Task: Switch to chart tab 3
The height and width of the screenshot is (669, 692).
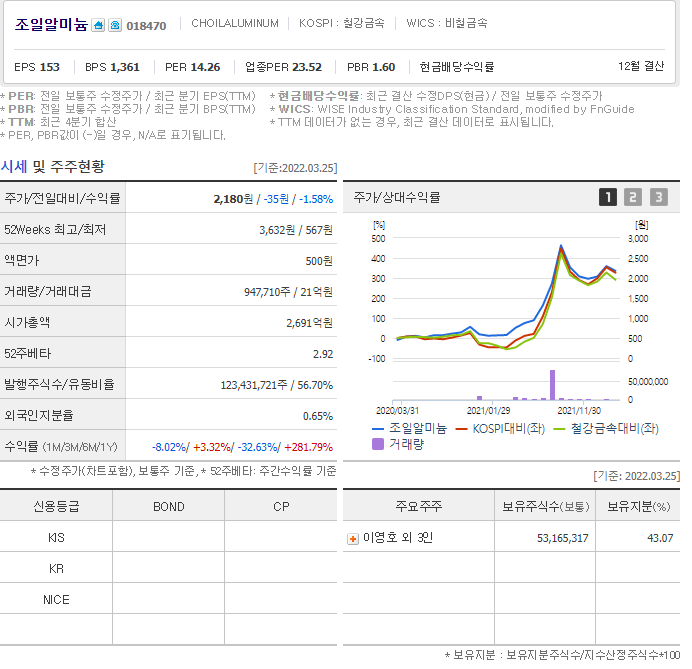Action: pos(658,197)
